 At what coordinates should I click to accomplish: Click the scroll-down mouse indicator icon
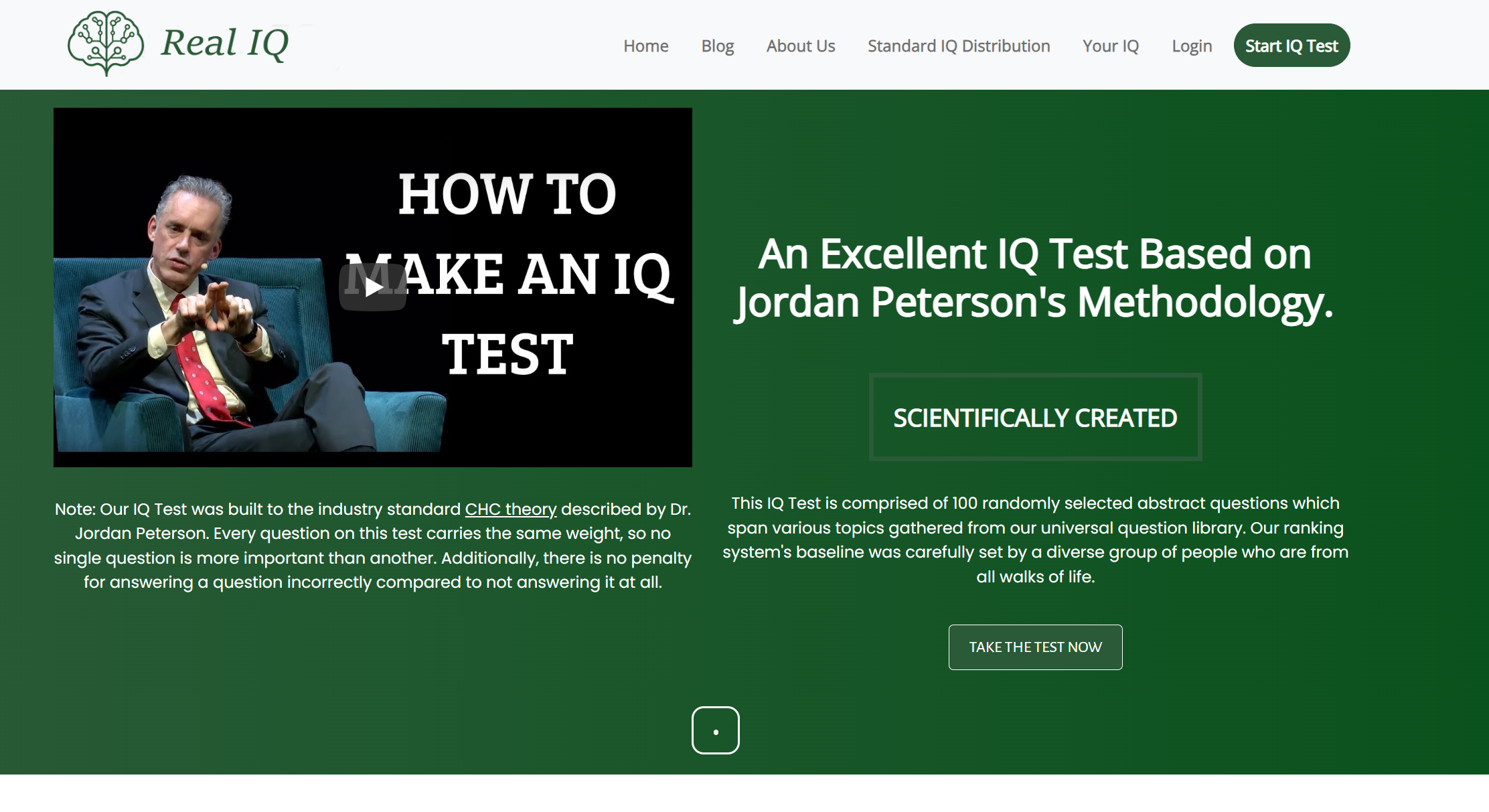715,730
